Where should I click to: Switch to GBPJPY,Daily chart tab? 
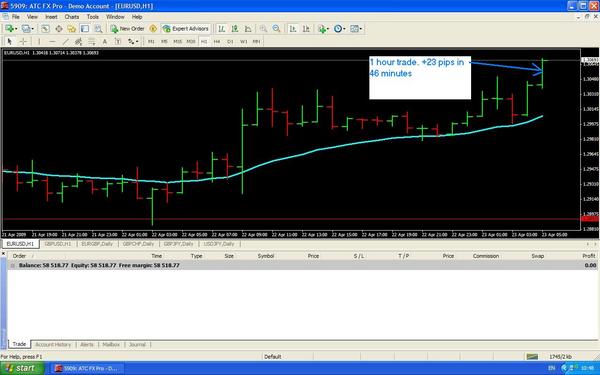178,244
